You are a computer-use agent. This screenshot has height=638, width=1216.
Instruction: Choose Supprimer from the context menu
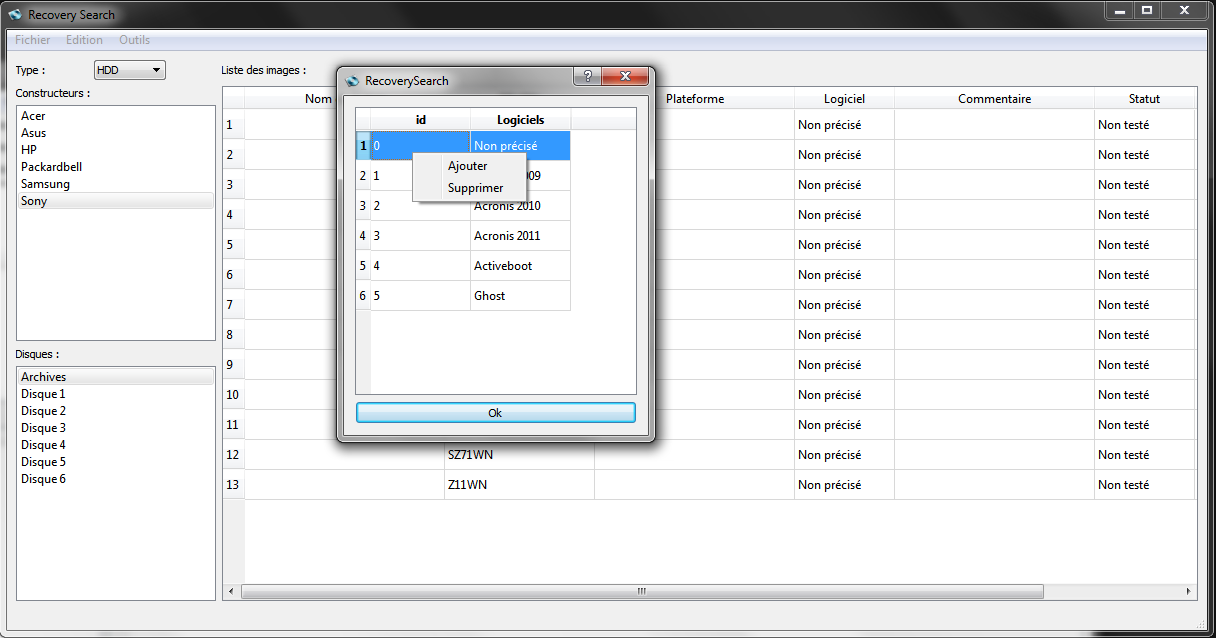[x=475, y=188]
